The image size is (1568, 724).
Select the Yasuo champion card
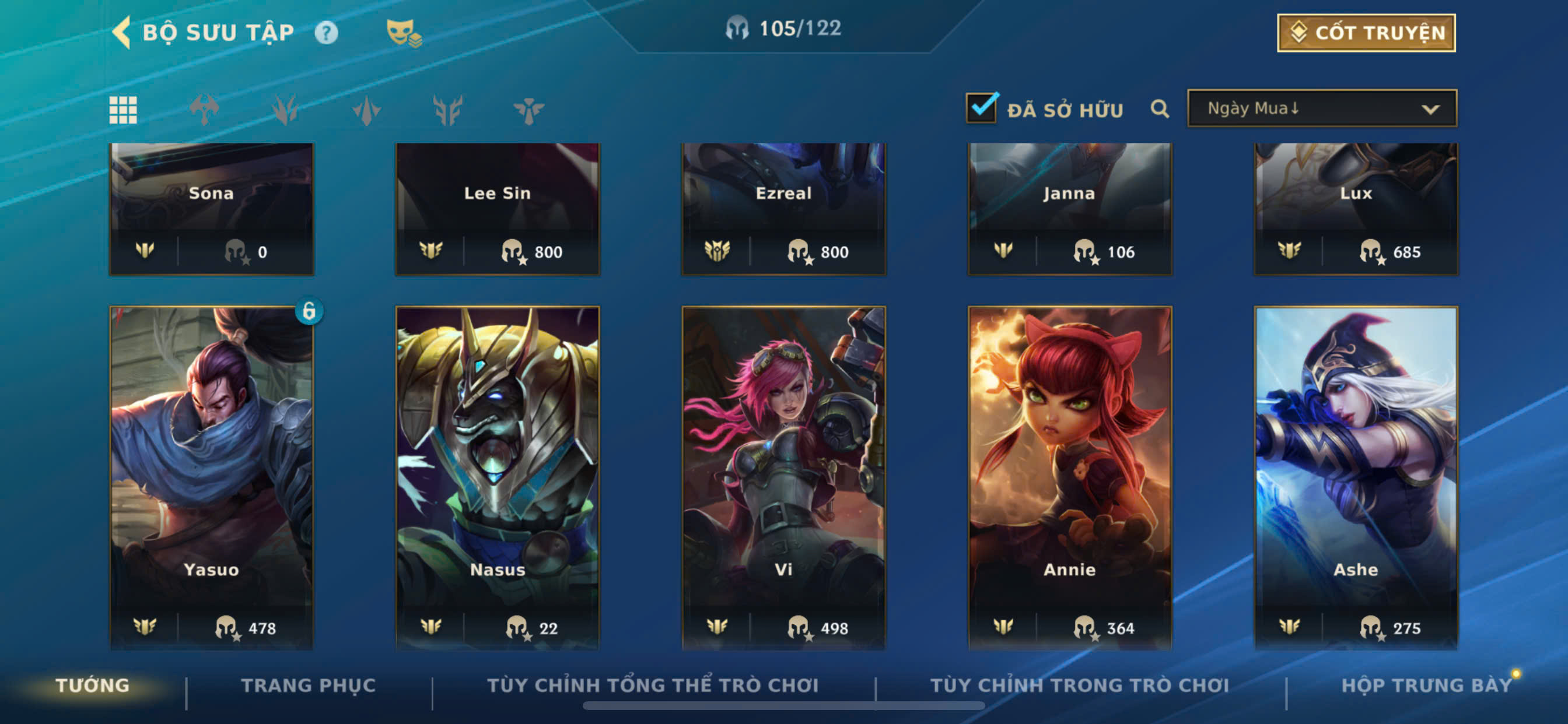tap(211, 477)
